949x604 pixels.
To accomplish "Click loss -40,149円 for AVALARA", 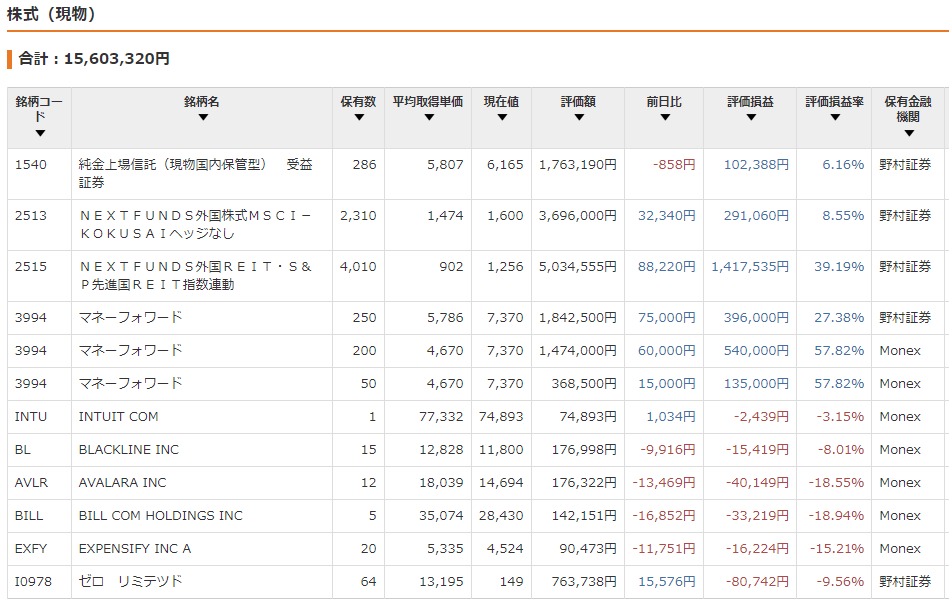I will point(758,483).
